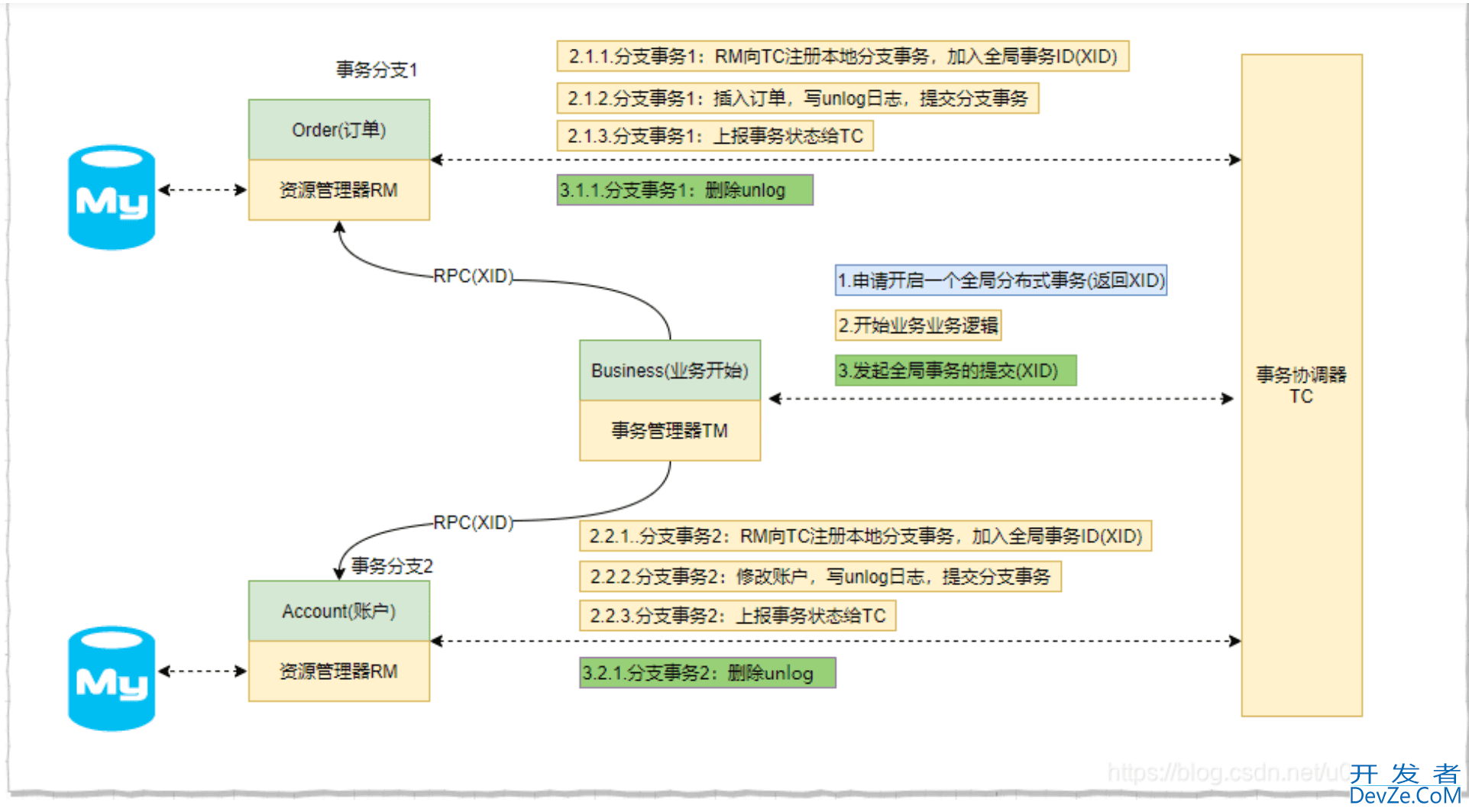The image size is (1469, 812).
Task: Click the lower RPC(XID) connector label
Action: (474, 522)
